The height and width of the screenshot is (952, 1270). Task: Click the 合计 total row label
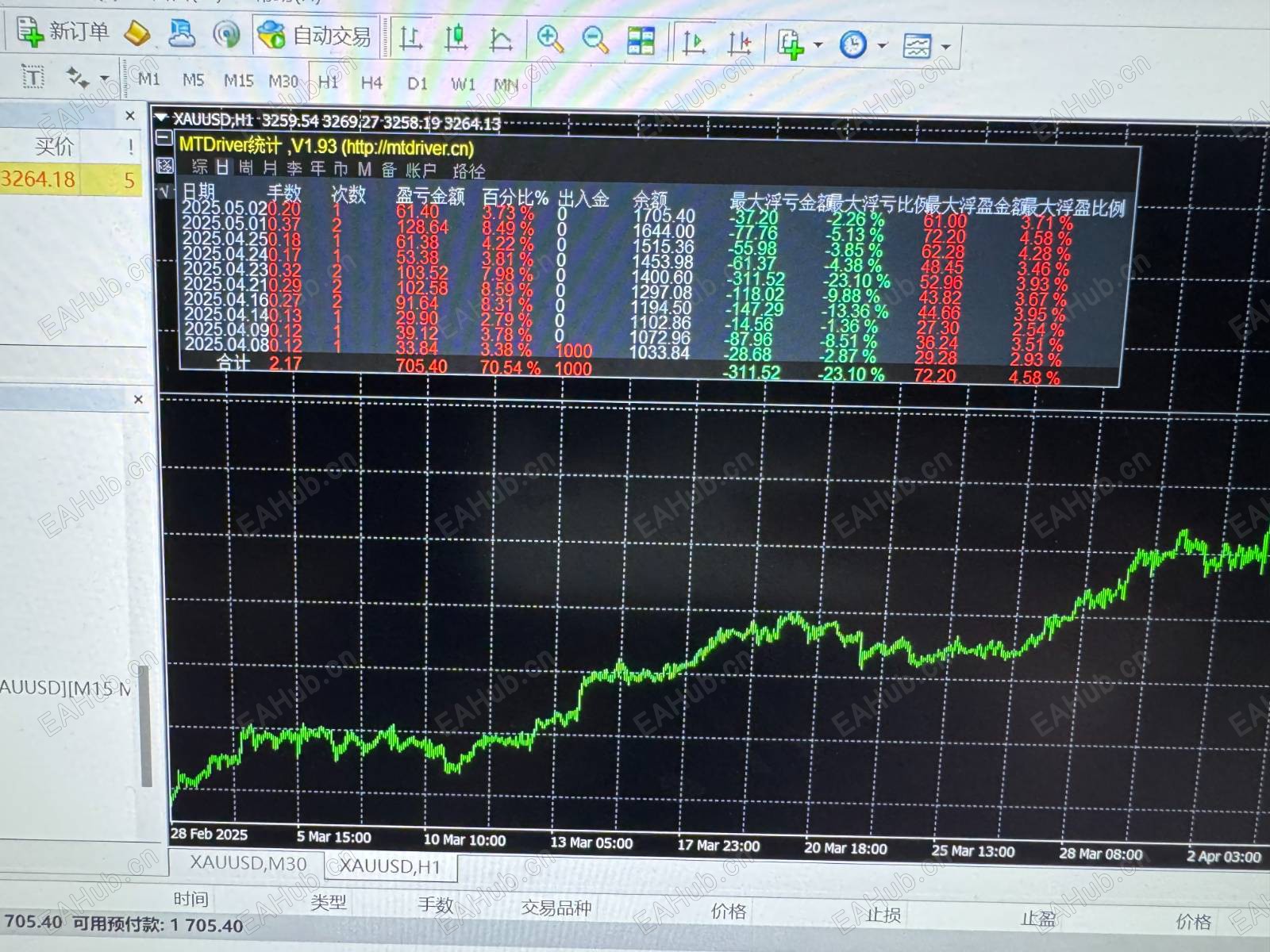(x=233, y=363)
